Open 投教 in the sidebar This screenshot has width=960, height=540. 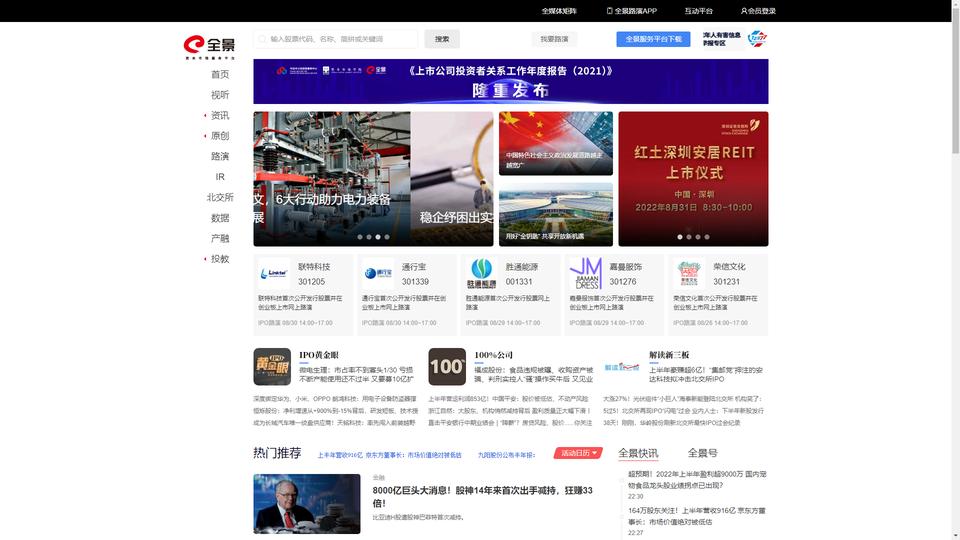click(220, 259)
